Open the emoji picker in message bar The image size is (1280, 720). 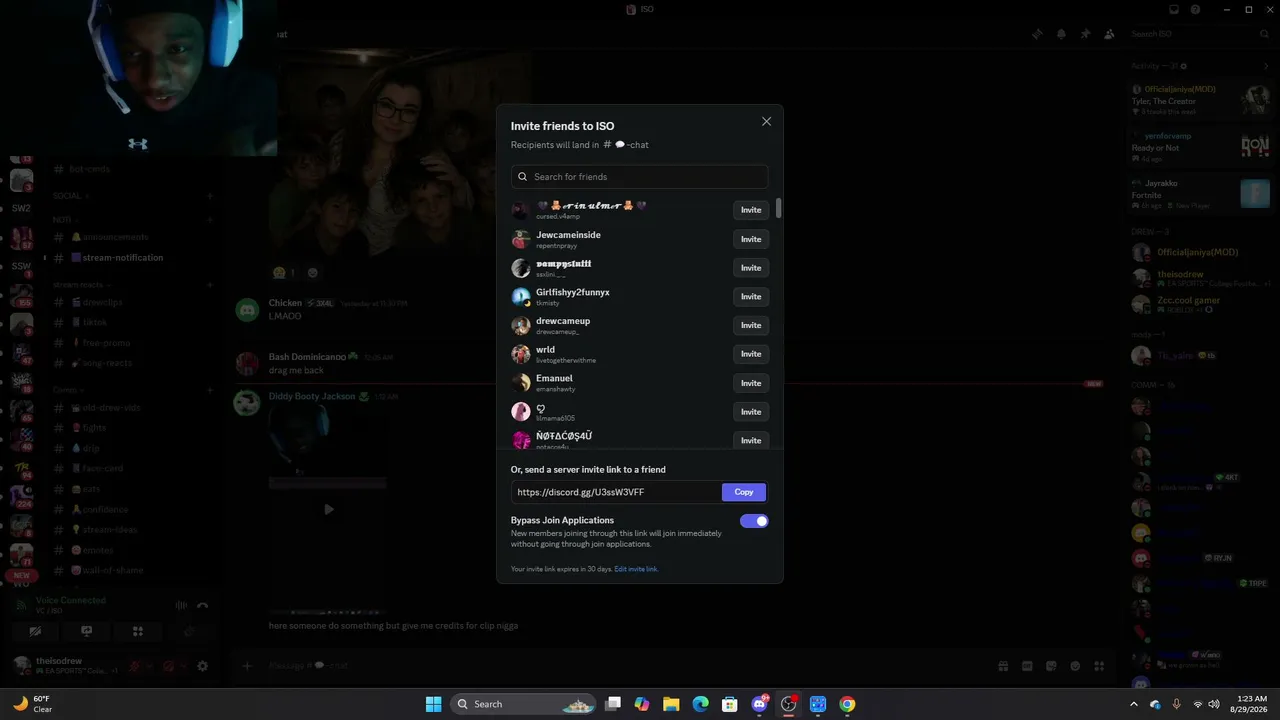point(1075,666)
